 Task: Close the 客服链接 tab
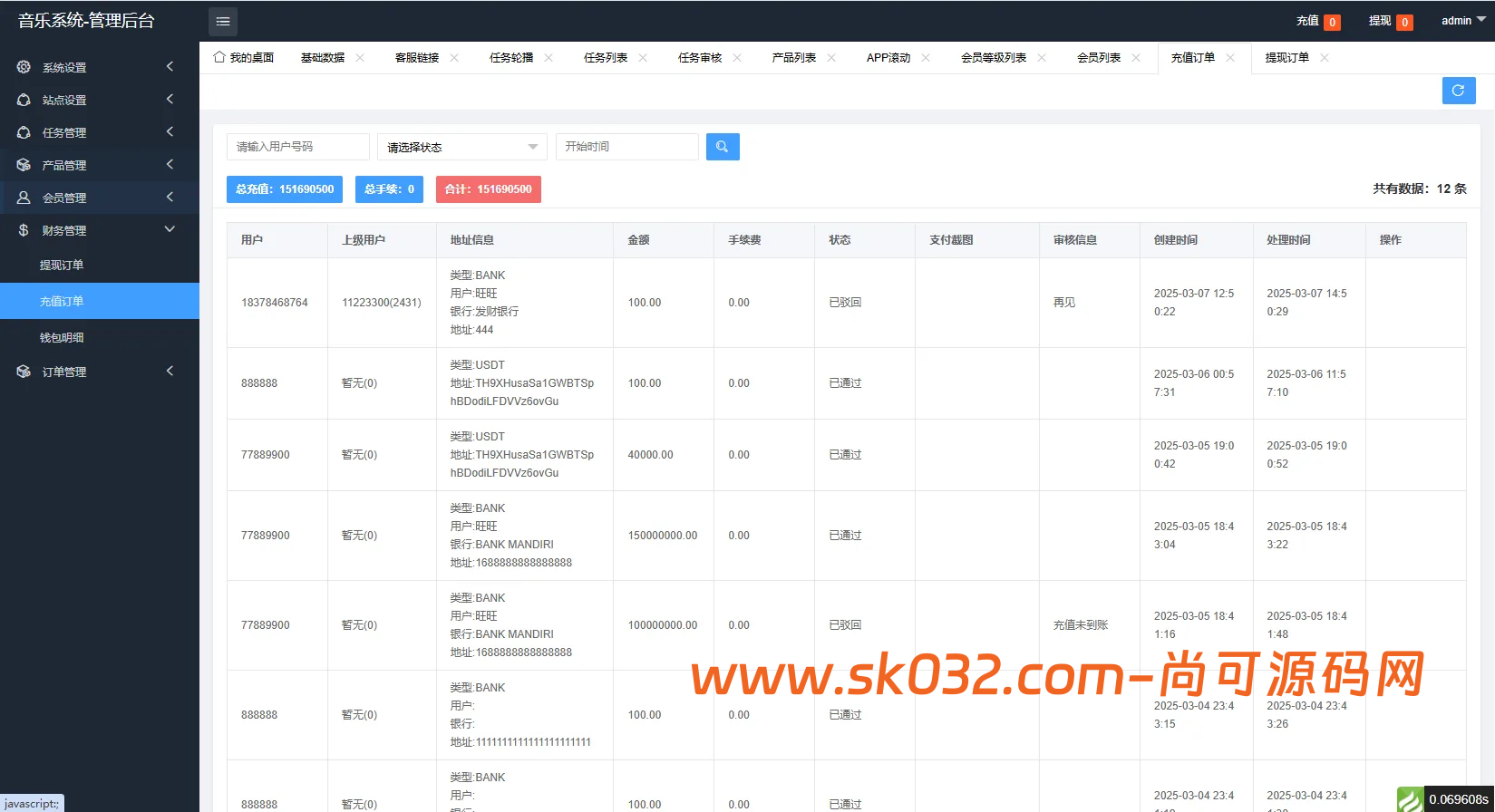[x=454, y=58]
